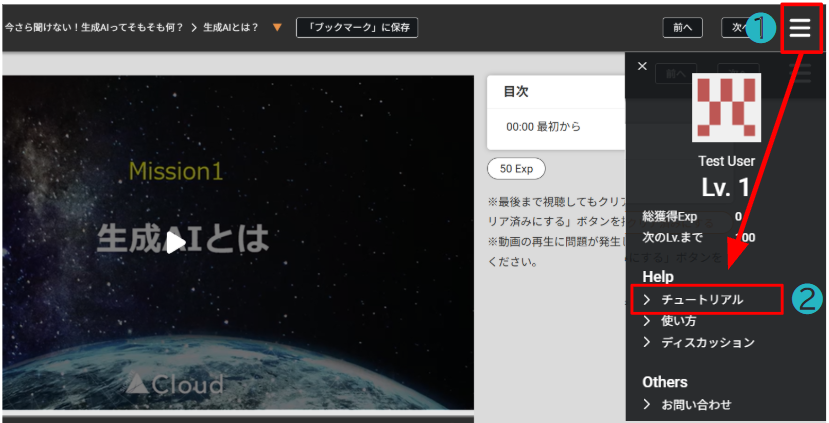Jump to 00:00 最初から in table of contents
This screenshot has width=829, height=423.
tap(544, 127)
